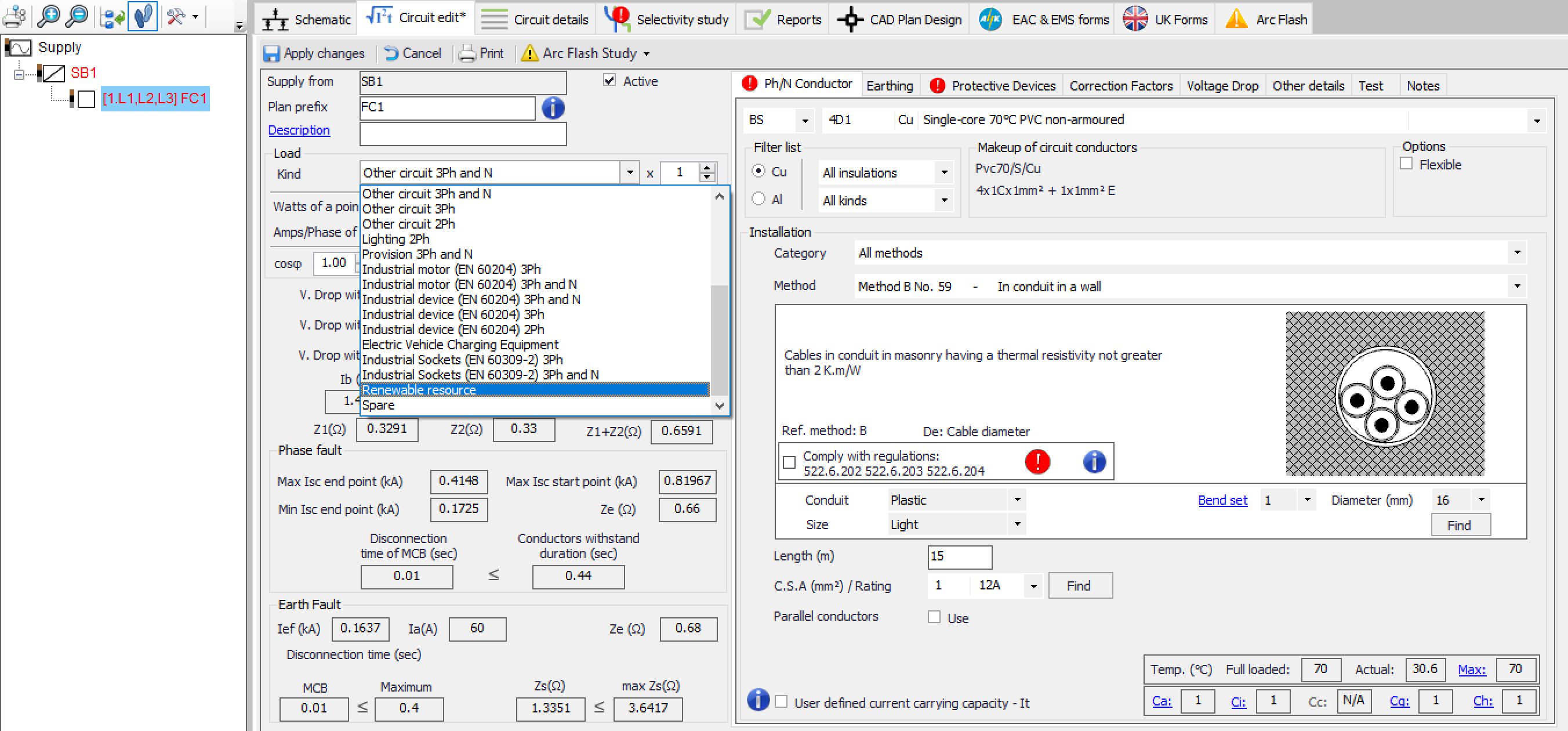Switch to the Voltage Drop tab
The height and width of the screenshot is (731, 1568).
[1222, 86]
